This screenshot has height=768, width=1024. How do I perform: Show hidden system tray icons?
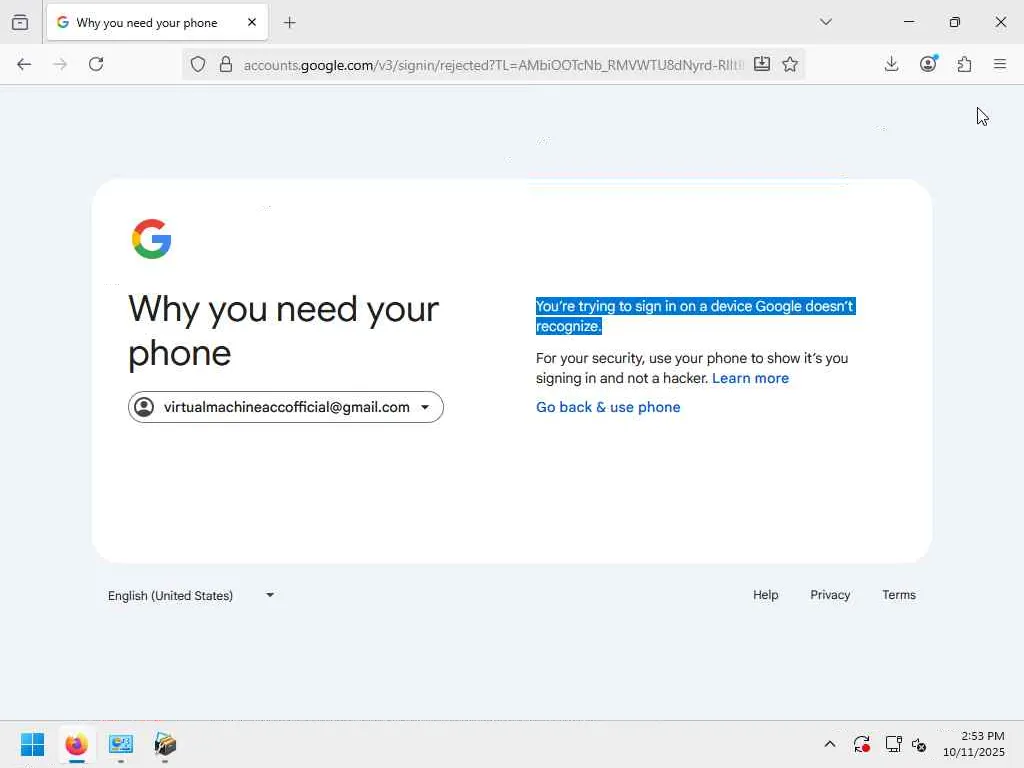pos(829,744)
